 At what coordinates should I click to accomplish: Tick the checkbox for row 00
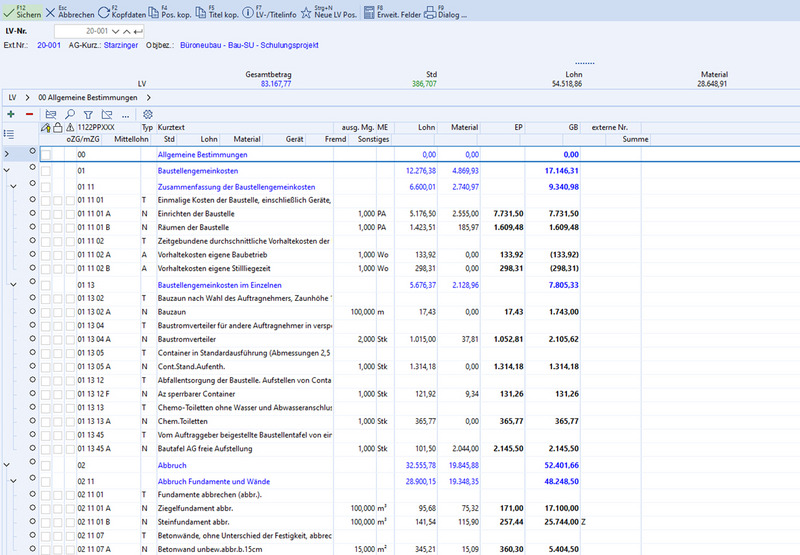46,155
